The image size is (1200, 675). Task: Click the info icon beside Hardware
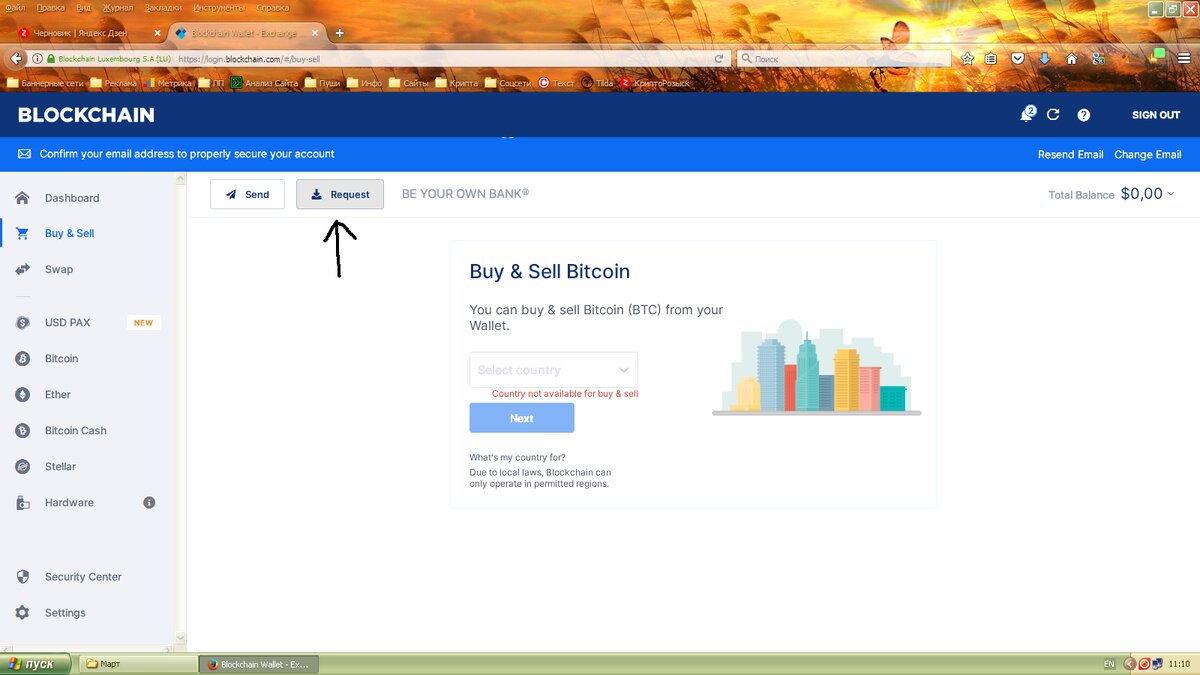tap(149, 503)
